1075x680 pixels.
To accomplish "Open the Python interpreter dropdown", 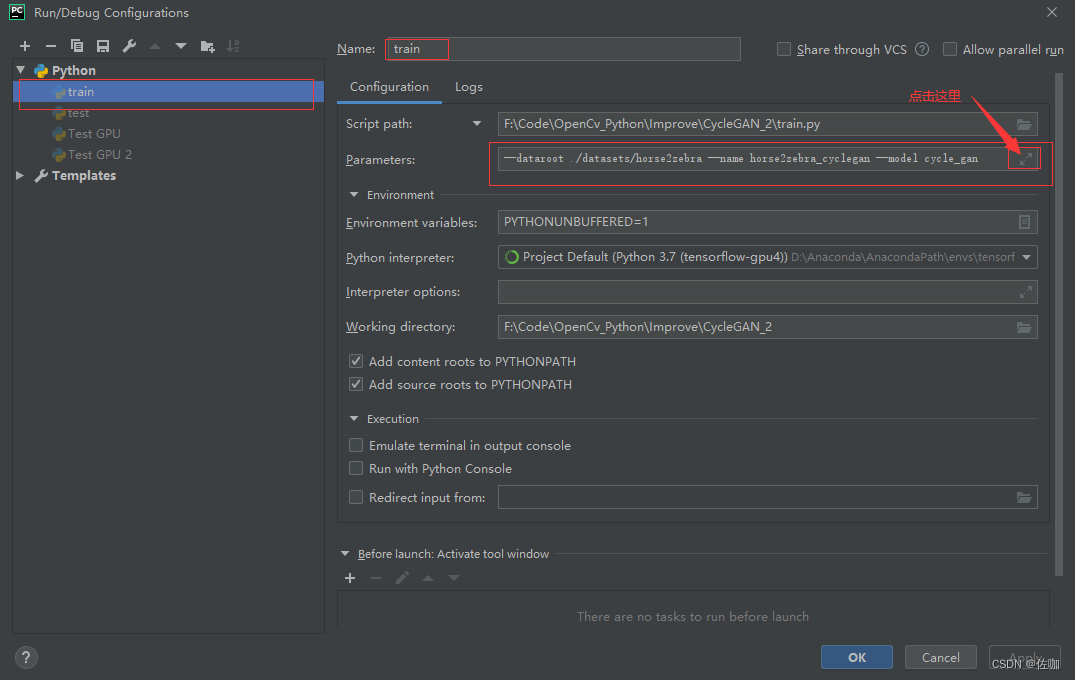I will (x=1026, y=257).
